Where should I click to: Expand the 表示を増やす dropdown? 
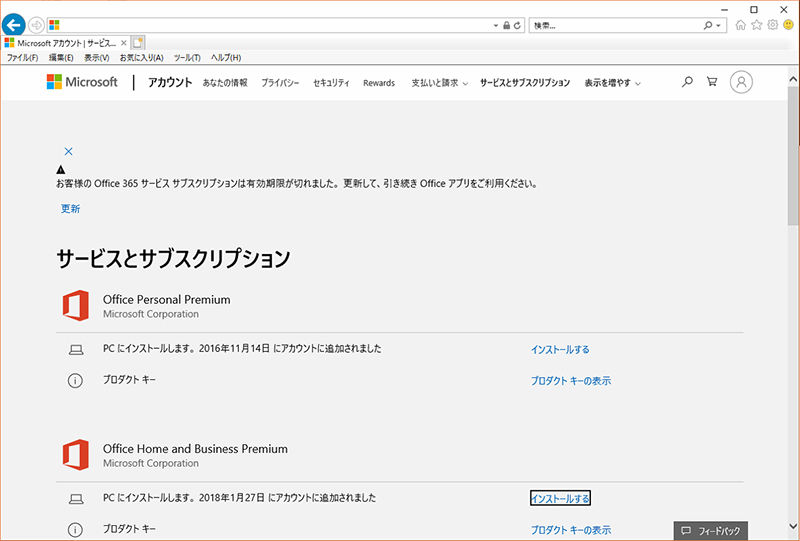click(x=612, y=83)
